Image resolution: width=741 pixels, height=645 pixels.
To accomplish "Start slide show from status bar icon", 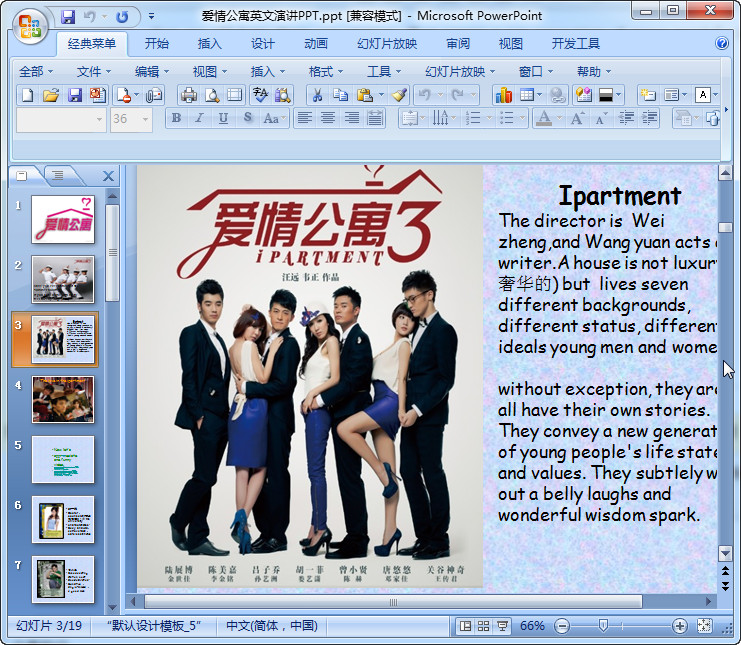I will coord(502,626).
